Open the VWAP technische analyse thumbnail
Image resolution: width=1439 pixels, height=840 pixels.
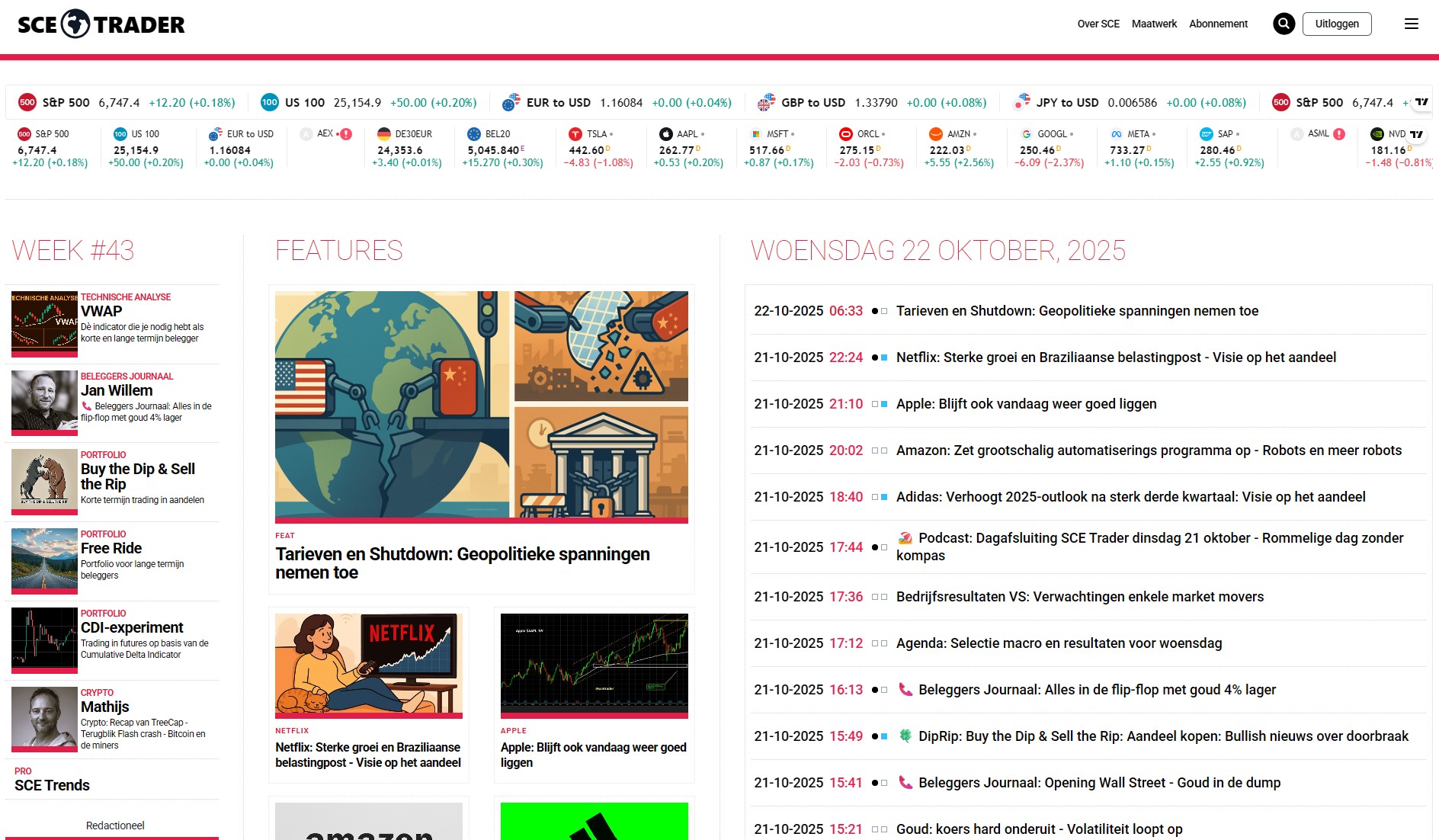tap(44, 322)
